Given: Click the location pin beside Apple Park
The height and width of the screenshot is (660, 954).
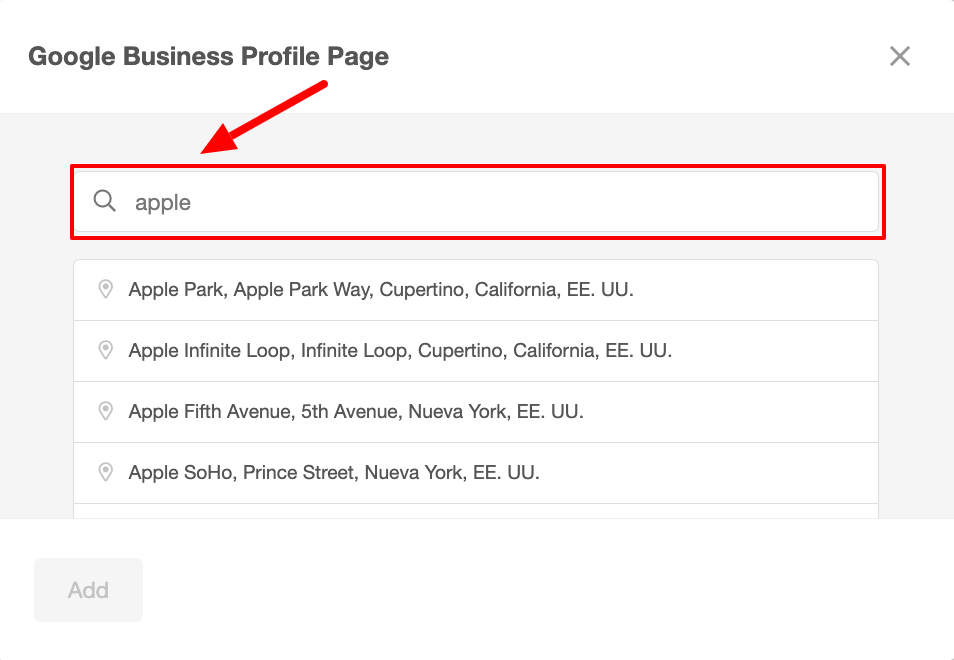Looking at the screenshot, I should 105,290.
